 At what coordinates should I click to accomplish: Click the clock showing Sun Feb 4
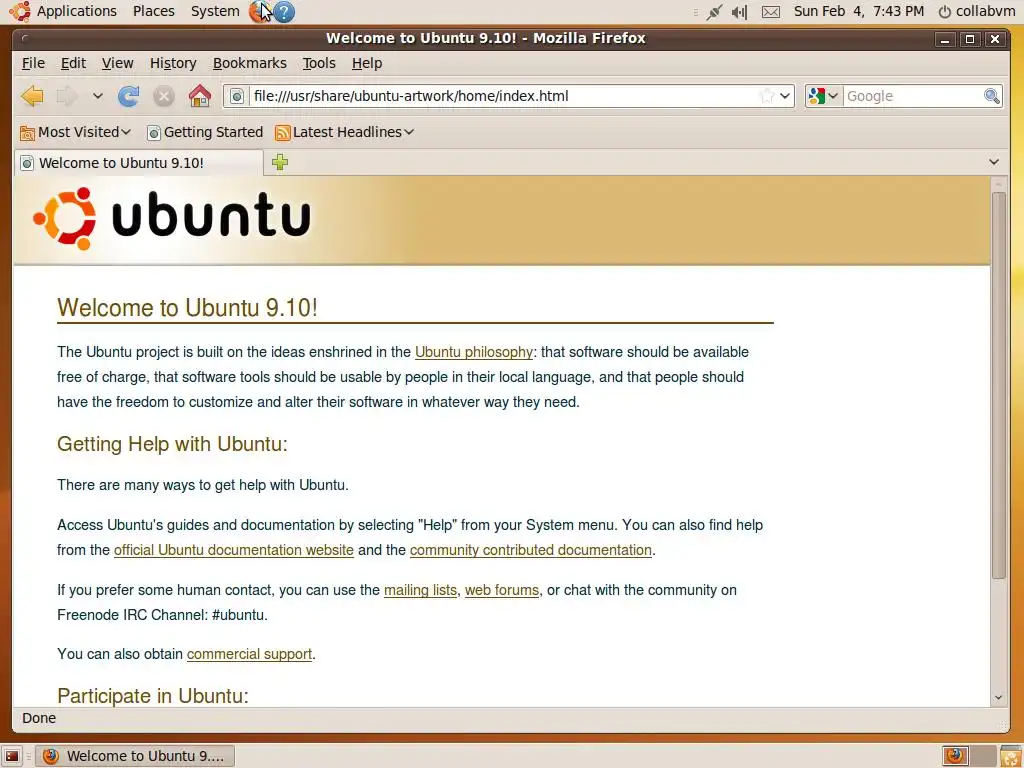pyautogui.click(x=859, y=11)
